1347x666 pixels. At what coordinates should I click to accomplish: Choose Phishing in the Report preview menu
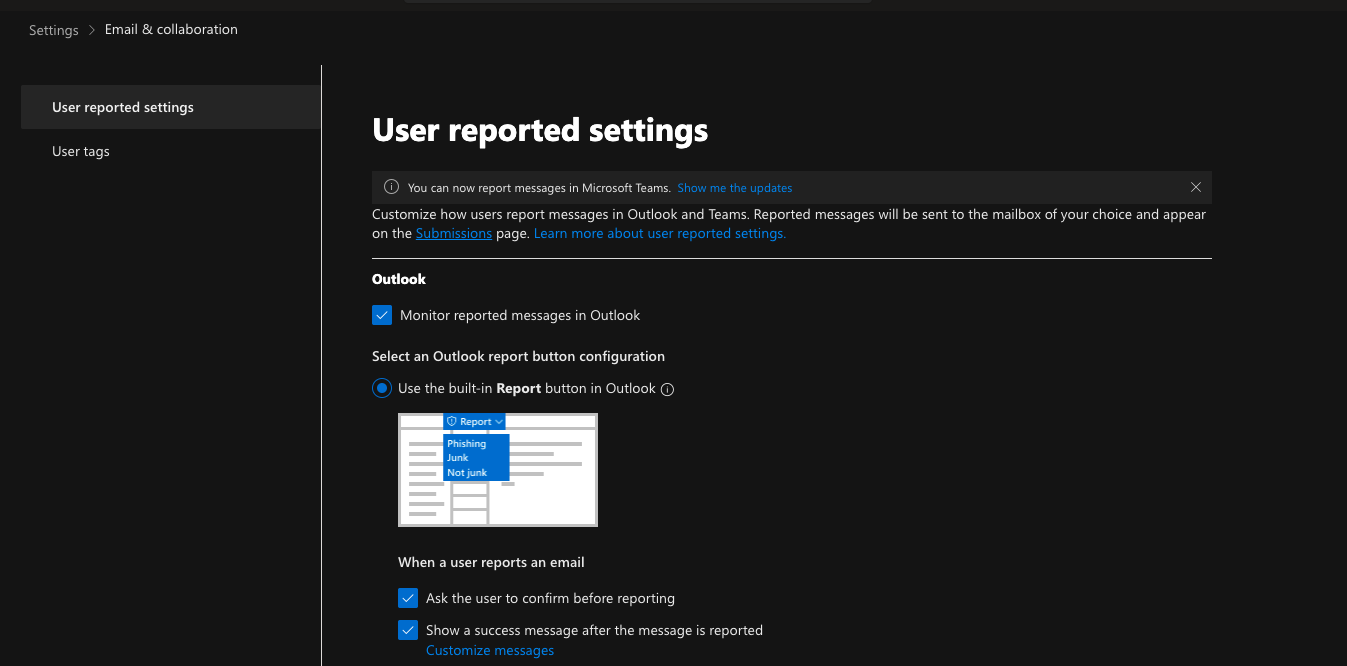click(466, 443)
